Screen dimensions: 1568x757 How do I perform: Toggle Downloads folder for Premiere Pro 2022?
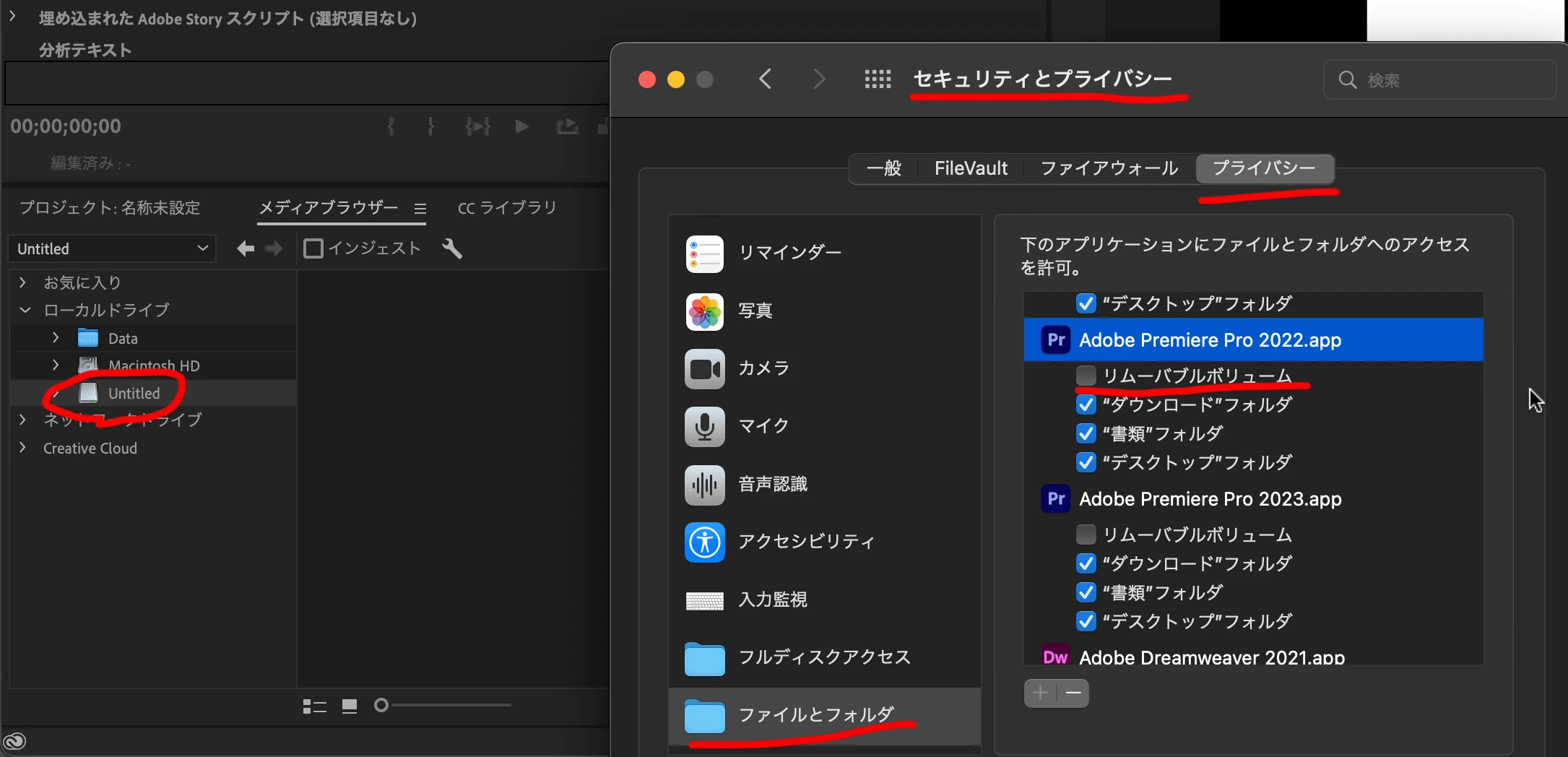1086,405
